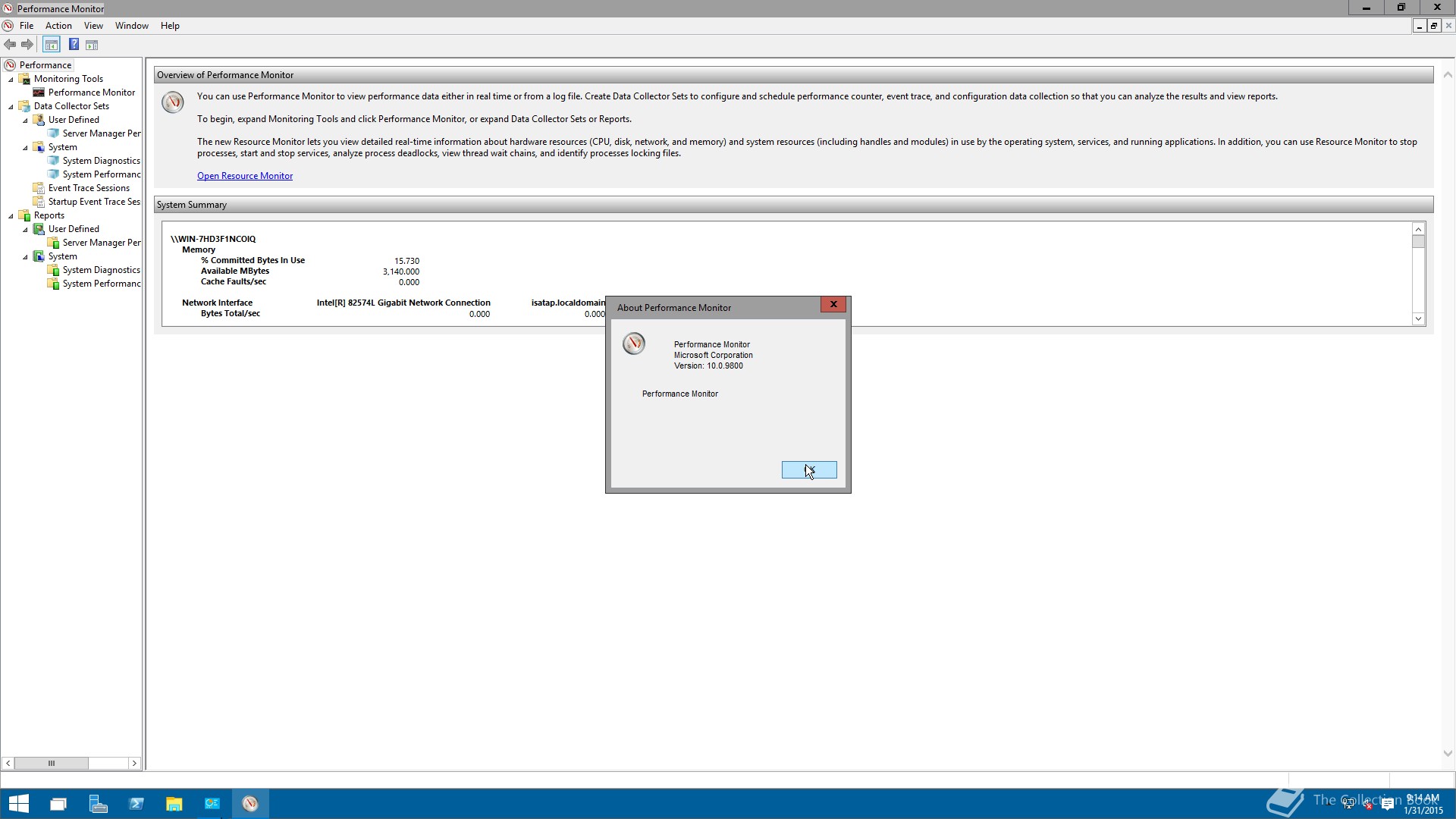Close the About Performance Monitor dialog
This screenshot has width=1456, height=819.
tap(833, 304)
